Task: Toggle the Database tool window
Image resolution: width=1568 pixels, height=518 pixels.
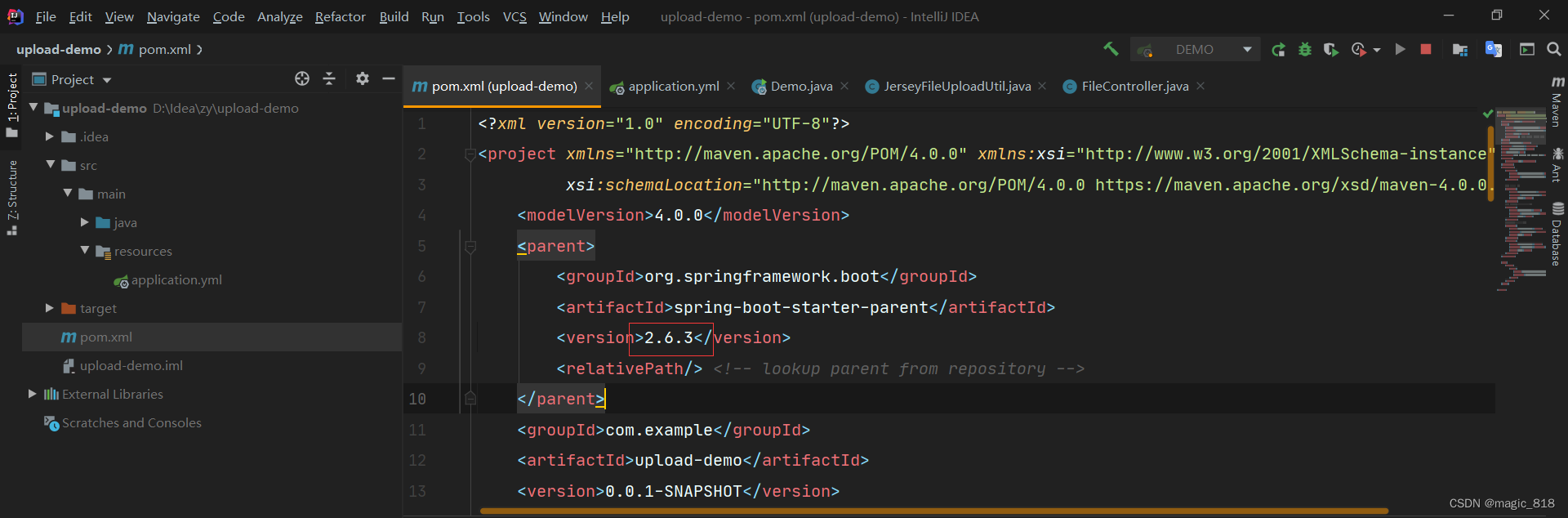Action: pos(1557,234)
